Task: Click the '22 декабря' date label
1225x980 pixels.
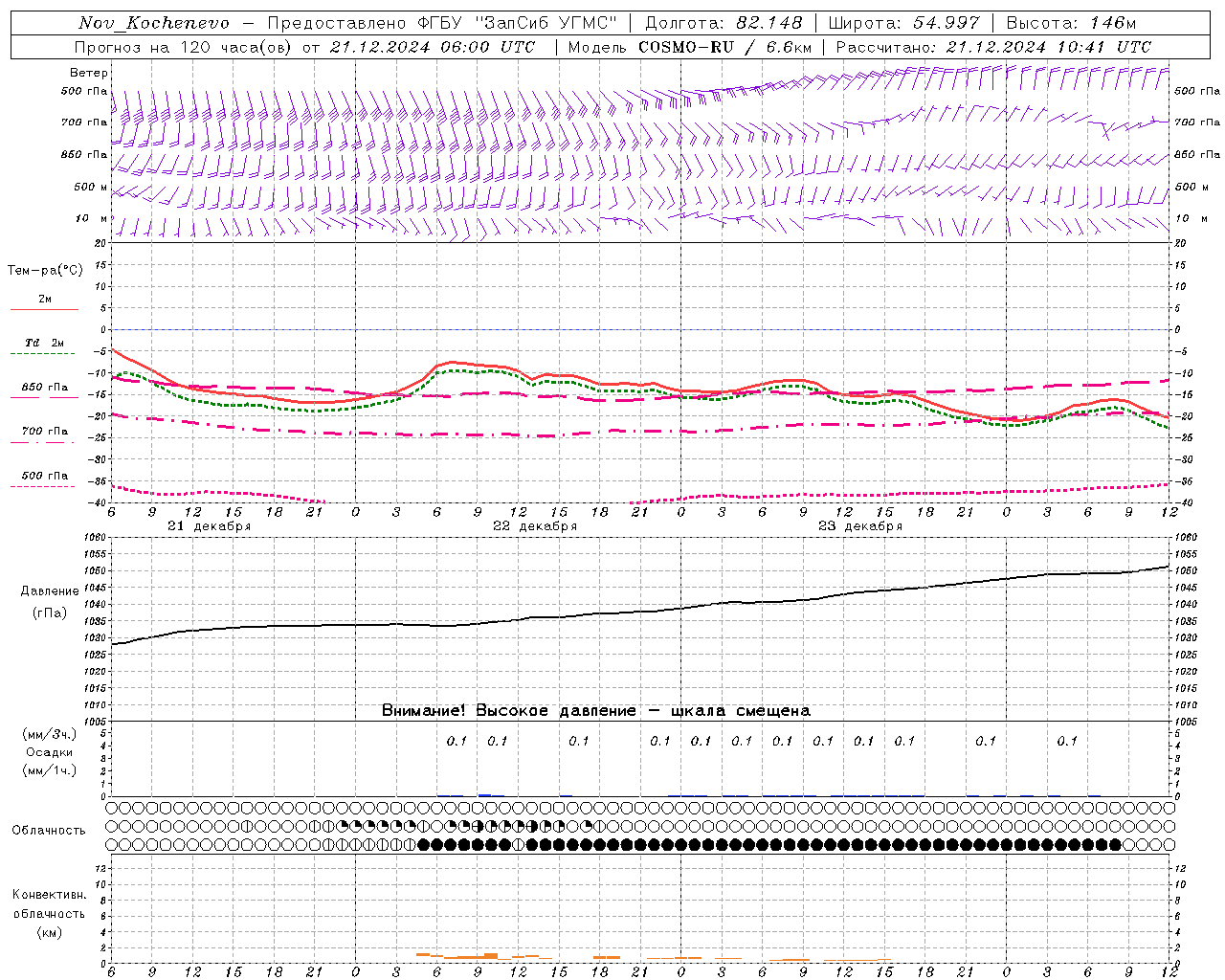Action: 535,526
